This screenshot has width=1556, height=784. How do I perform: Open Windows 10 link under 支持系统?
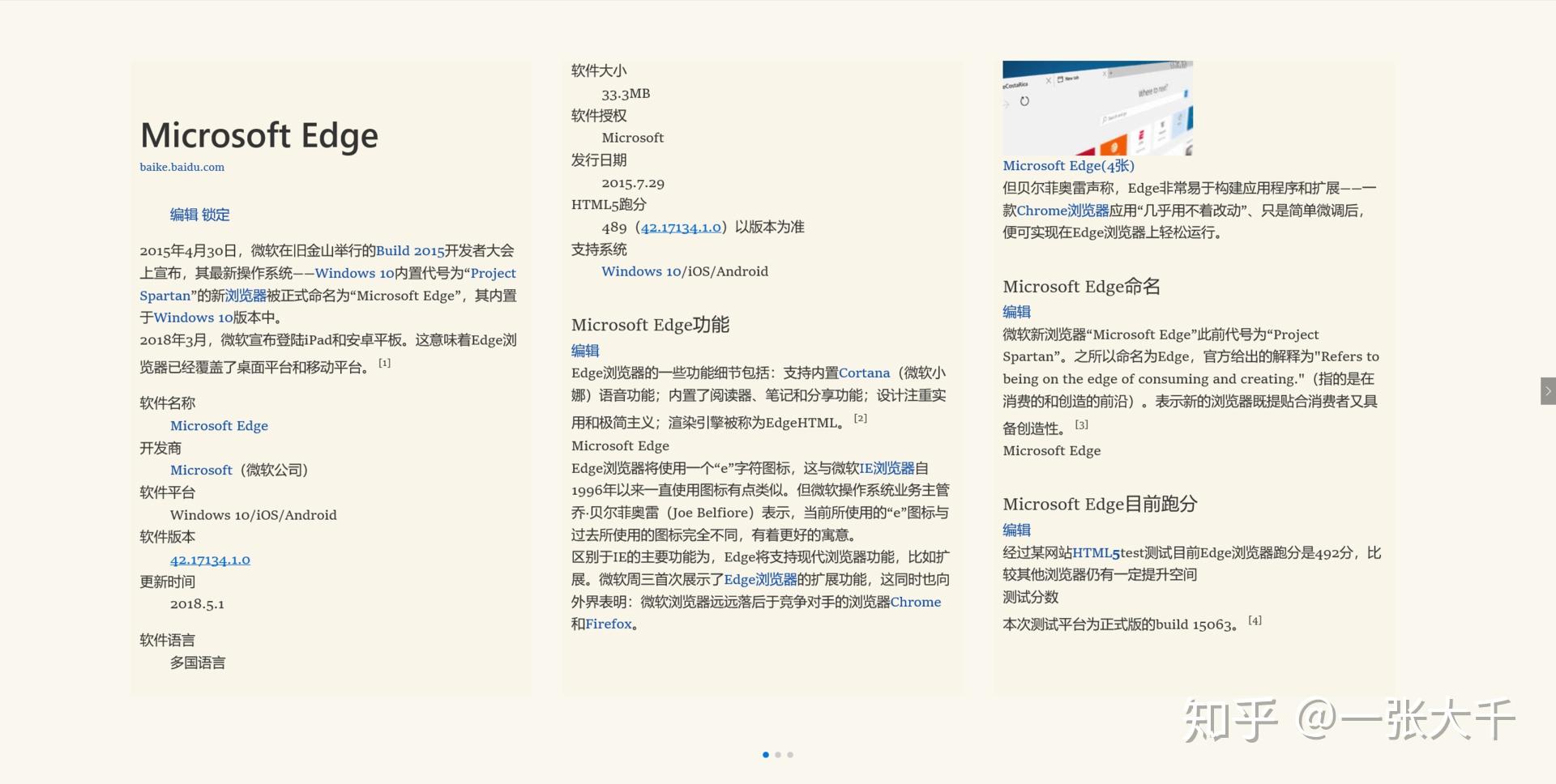[x=641, y=272]
